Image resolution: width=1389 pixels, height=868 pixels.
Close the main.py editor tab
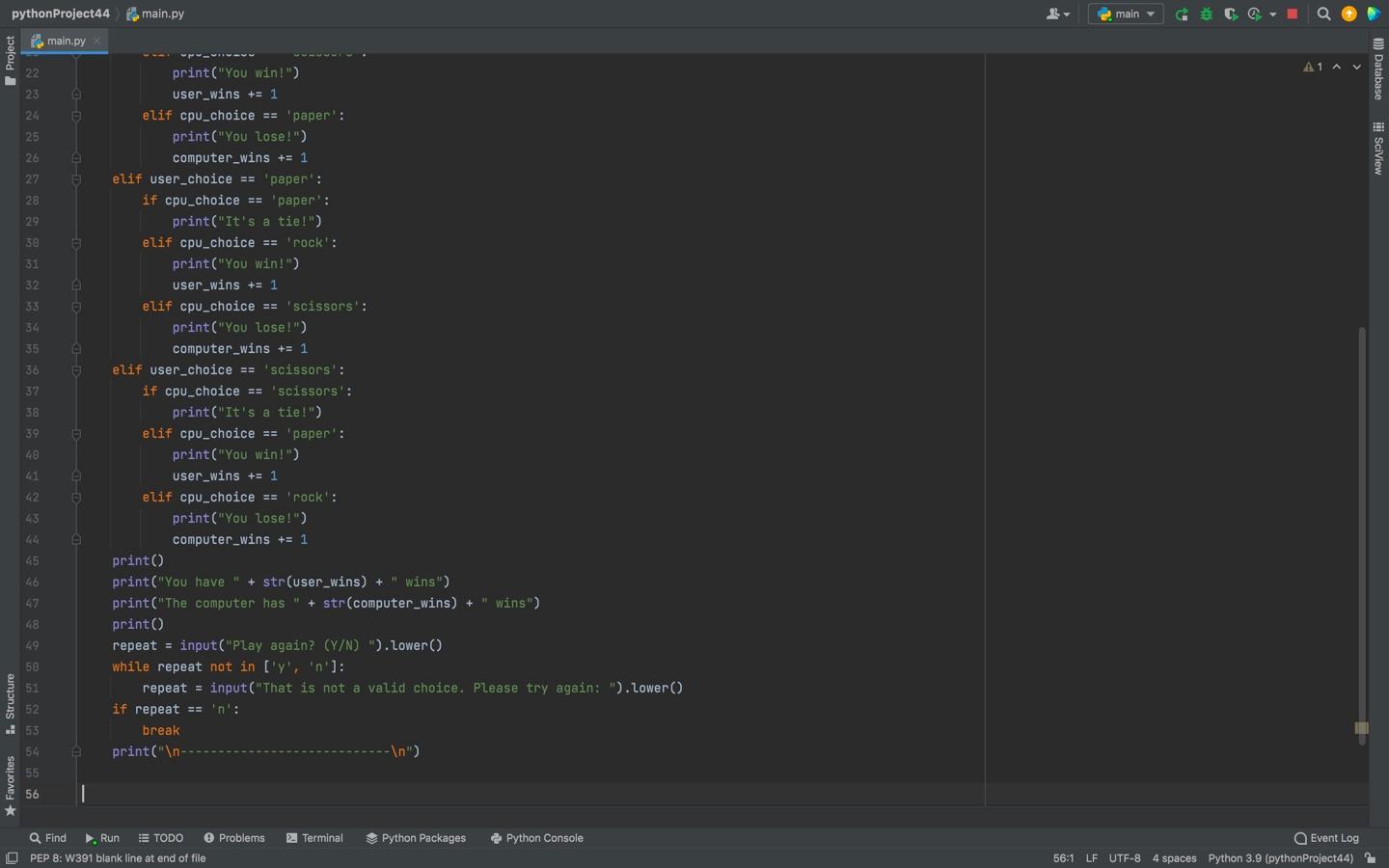coord(95,41)
